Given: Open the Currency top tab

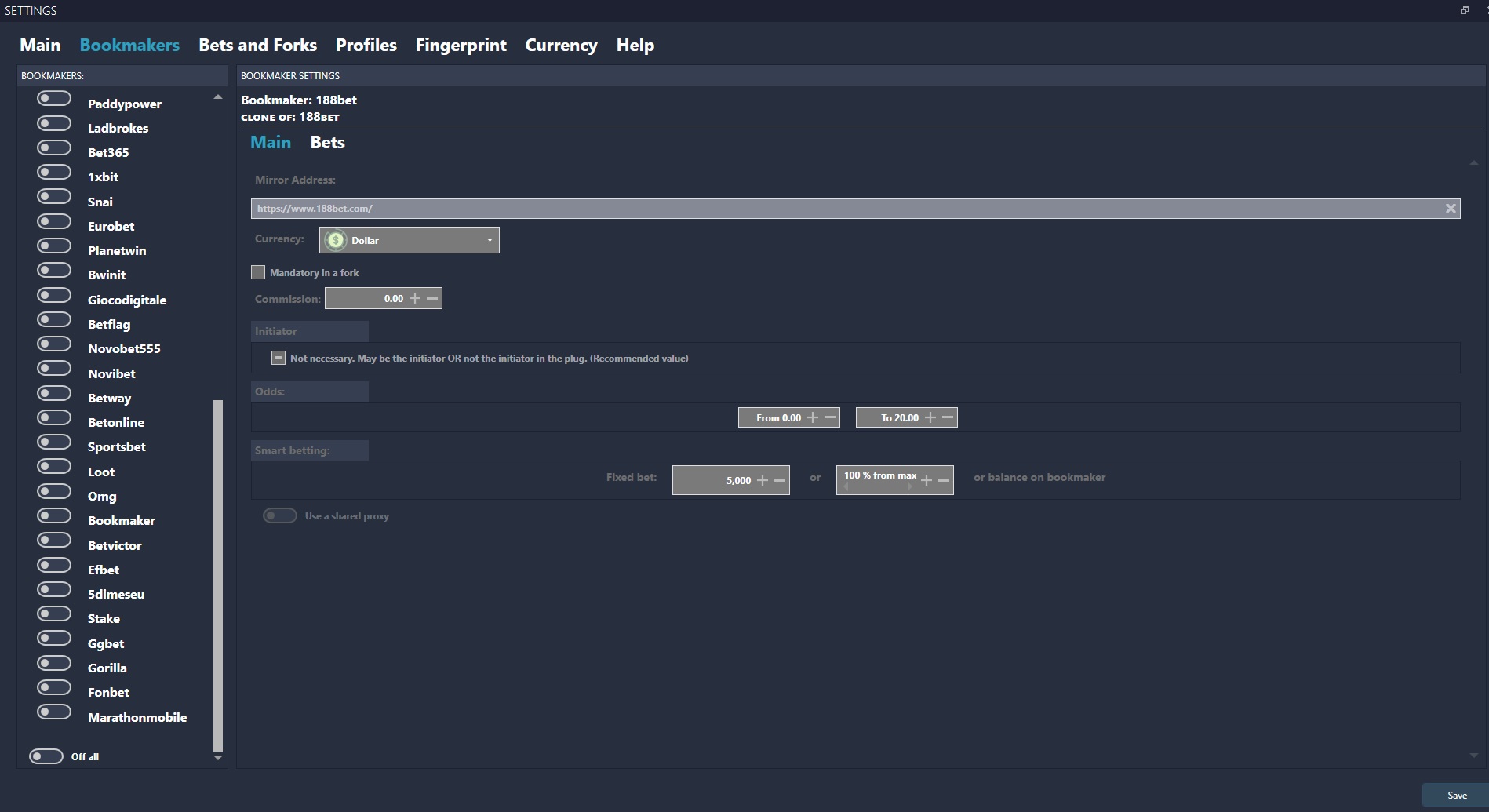Looking at the screenshot, I should pyautogui.click(x=561, y=45).
